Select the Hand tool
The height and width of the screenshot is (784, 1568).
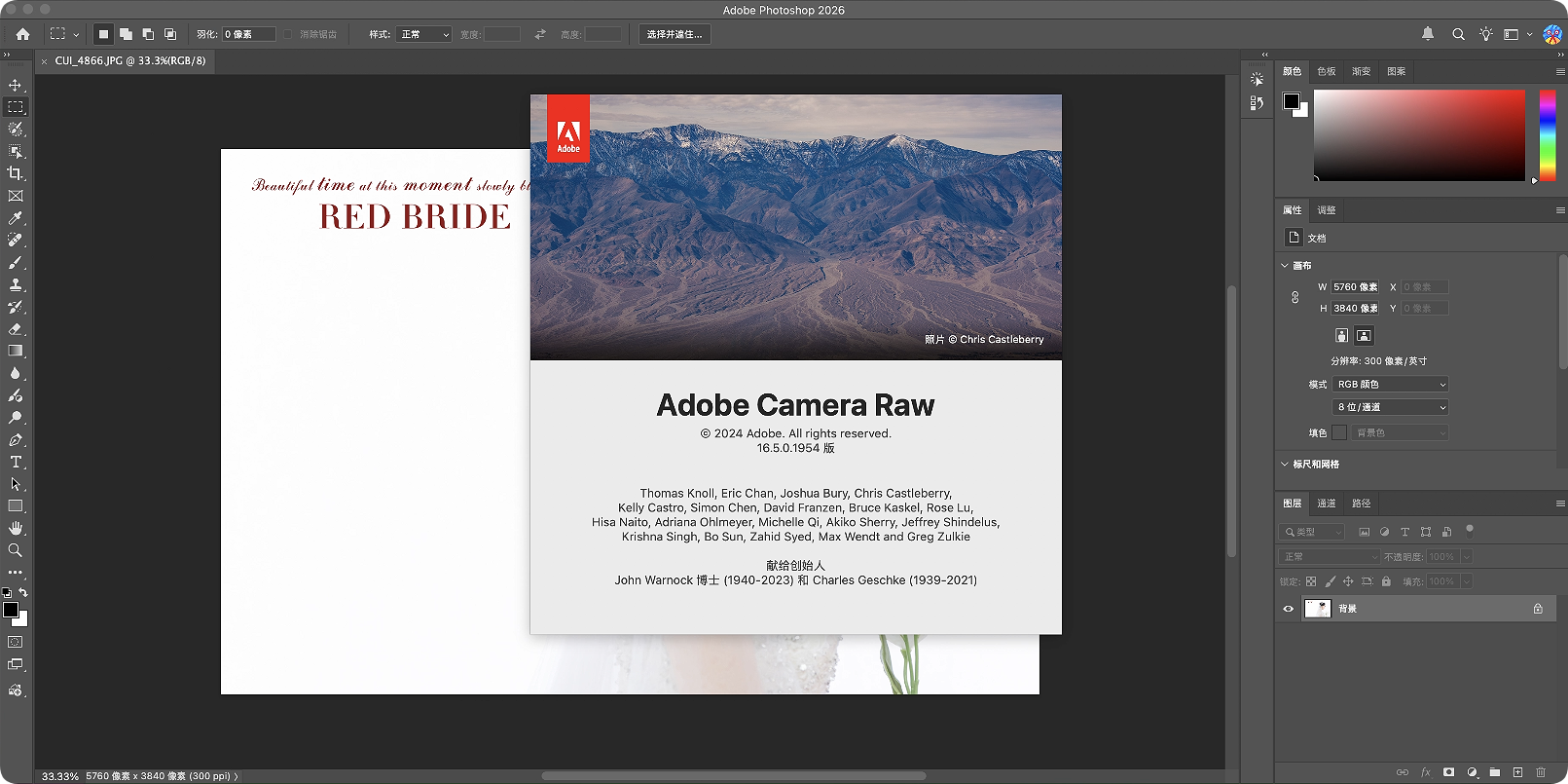16,528
